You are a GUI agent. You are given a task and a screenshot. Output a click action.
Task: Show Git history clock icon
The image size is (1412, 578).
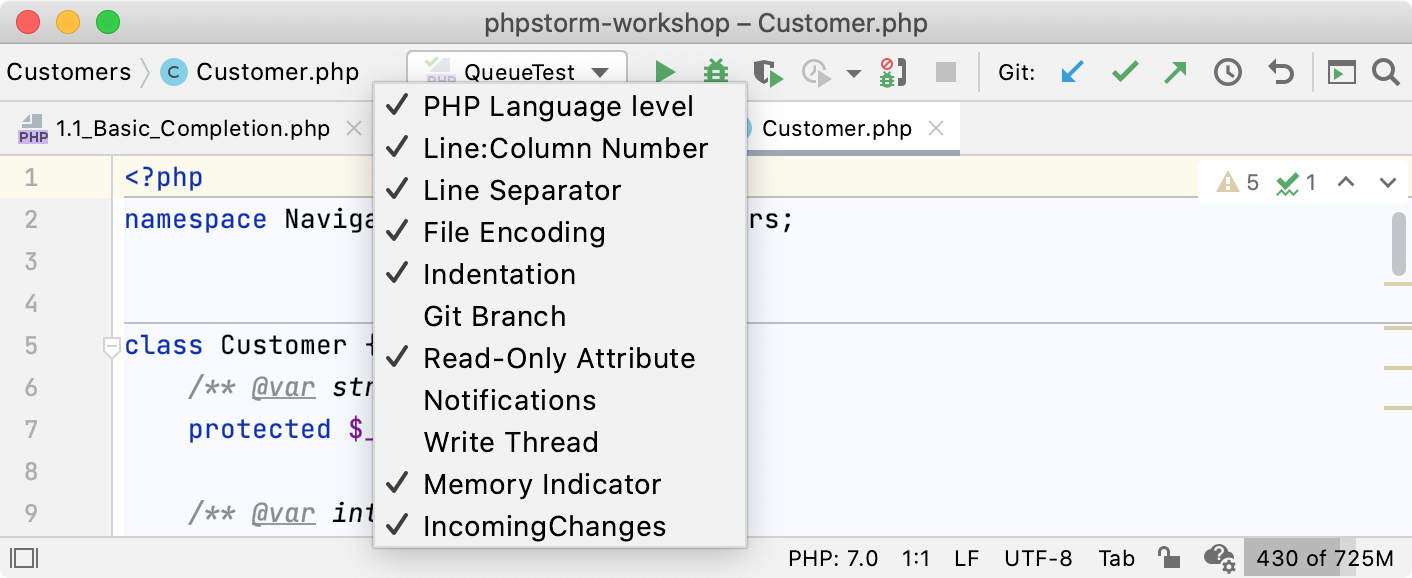tap(1228, 72)
